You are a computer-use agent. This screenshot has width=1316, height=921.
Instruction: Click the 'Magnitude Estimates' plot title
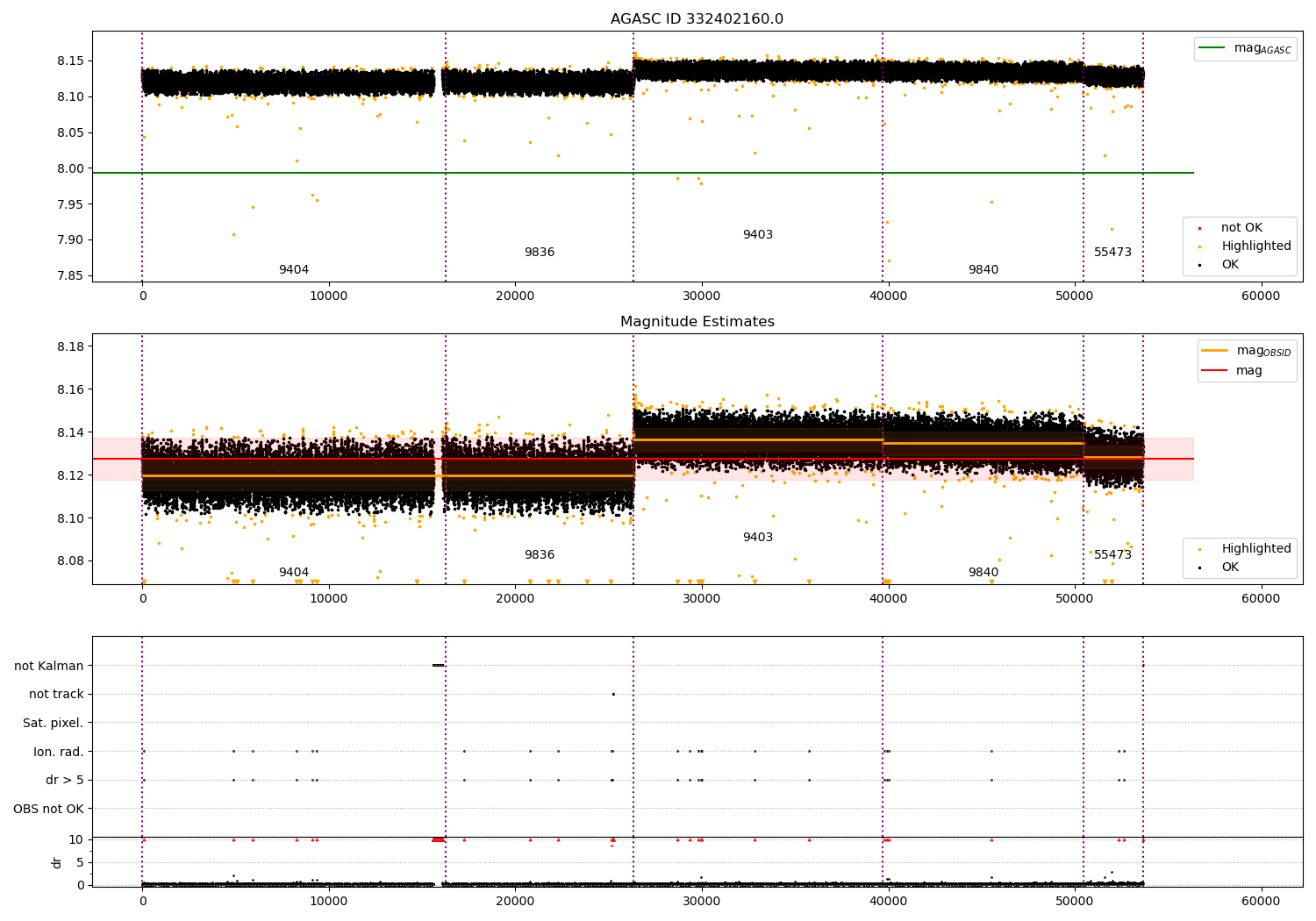click(x=697, y=322)
